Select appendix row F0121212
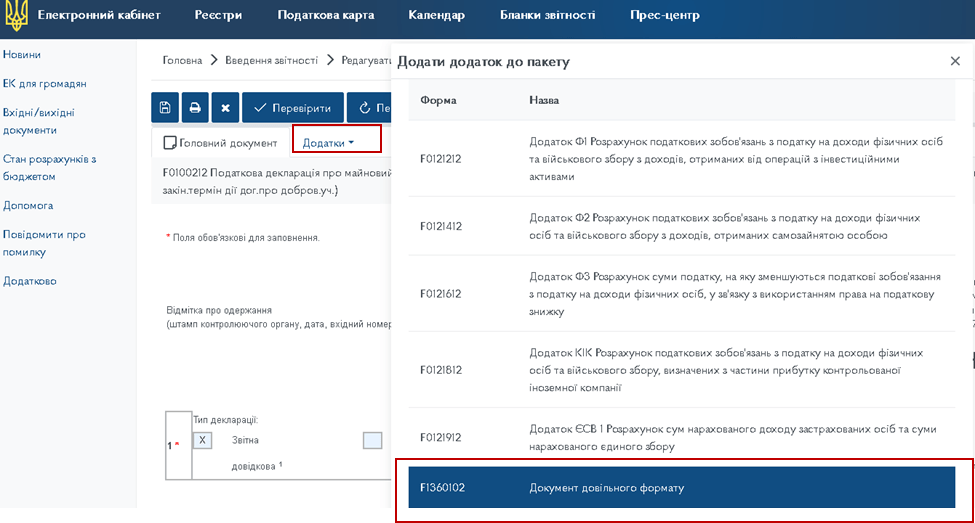This screenshot has width=975, height=523. click(x=681, y=159)
